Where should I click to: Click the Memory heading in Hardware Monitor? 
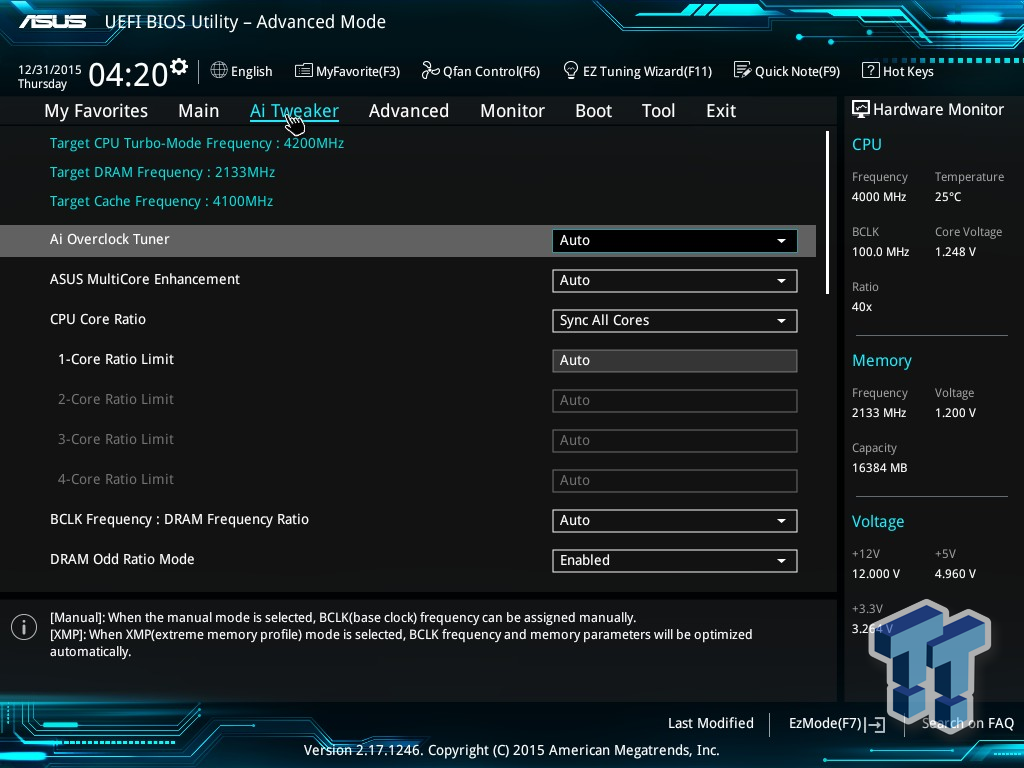pyautogui.click(x=882, y=360)
